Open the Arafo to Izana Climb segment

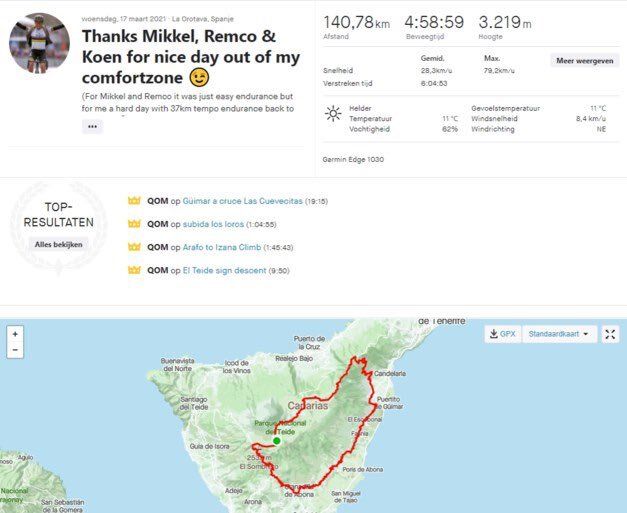click(222, 248)
